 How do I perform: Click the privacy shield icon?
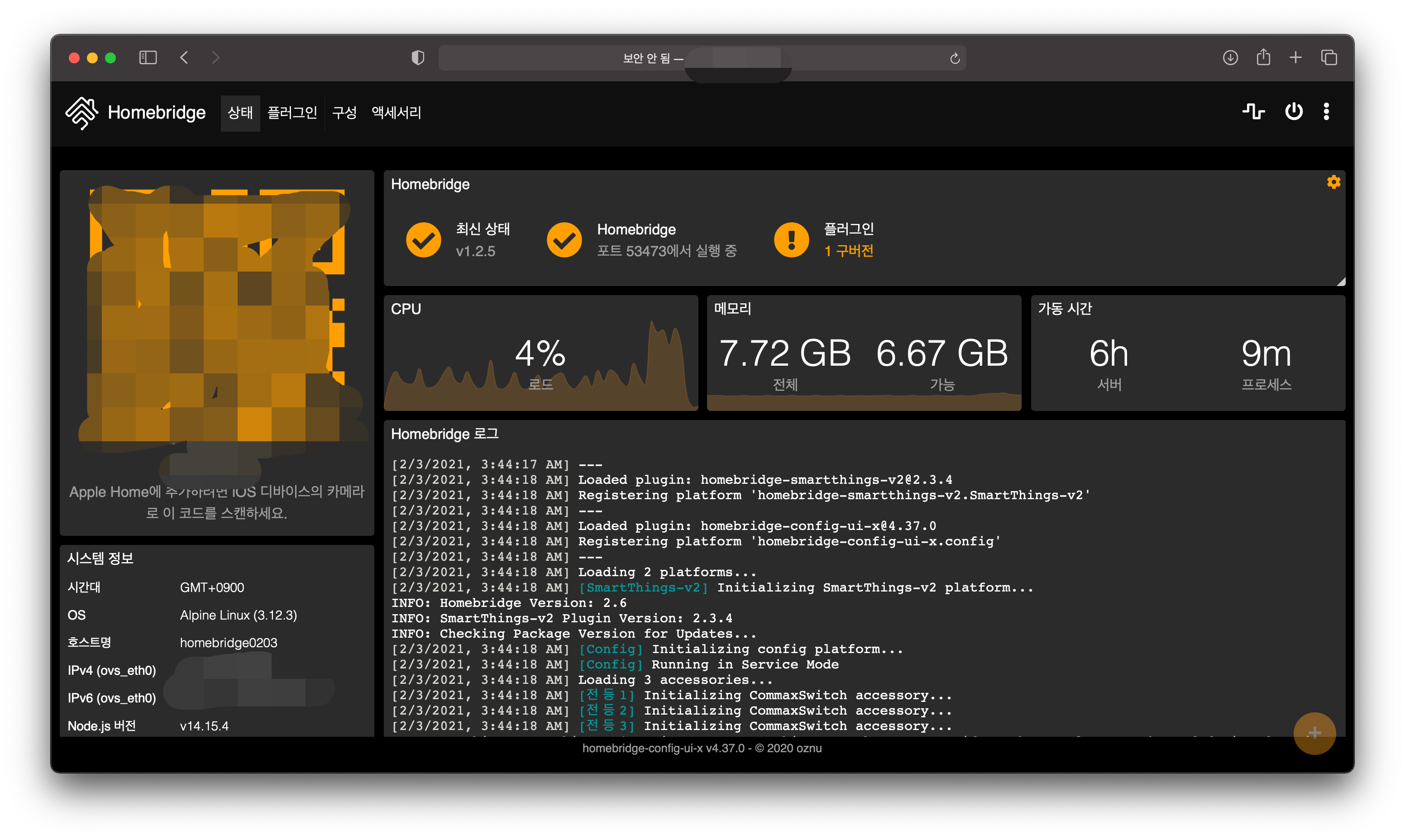418,58
